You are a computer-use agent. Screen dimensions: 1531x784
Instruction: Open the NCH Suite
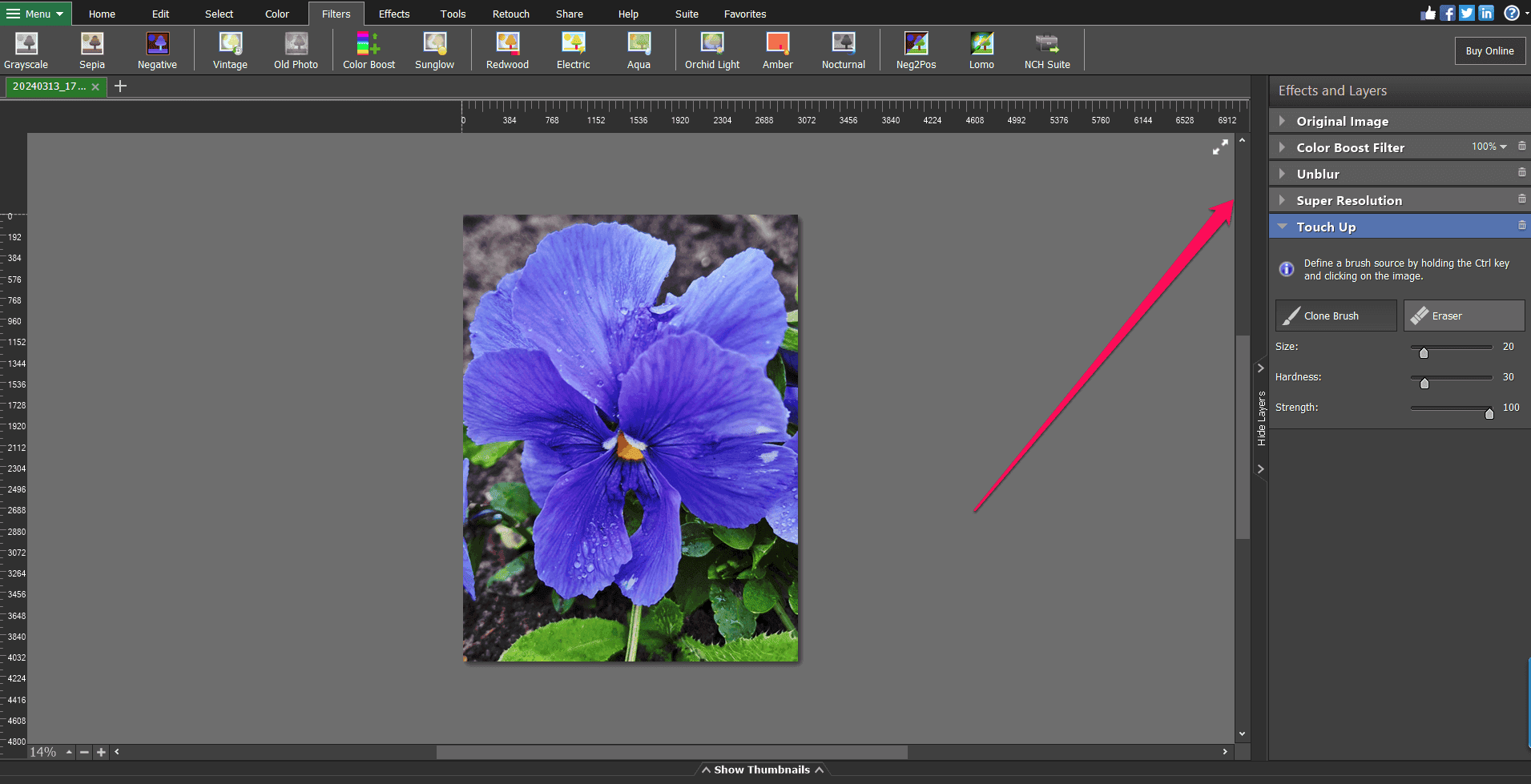1046,50
